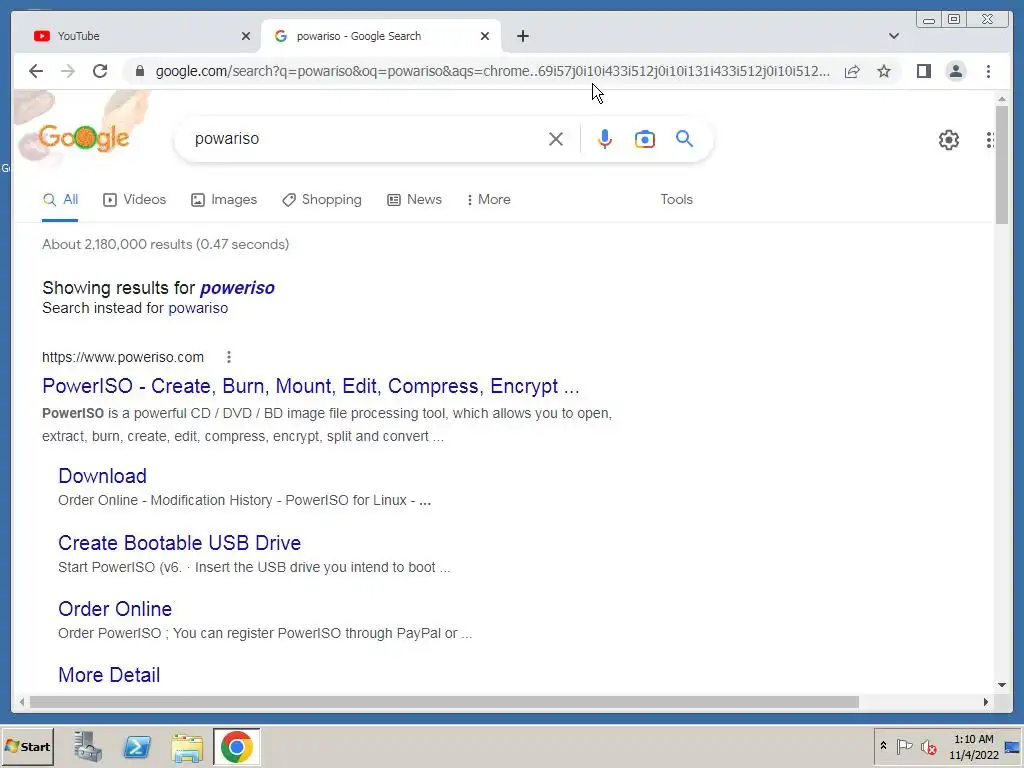Image resolution: width=1024 pixels, height=768 pixels.
Task: Click the suggested poweriso spelling link
Action: click(x=237, y=288)
